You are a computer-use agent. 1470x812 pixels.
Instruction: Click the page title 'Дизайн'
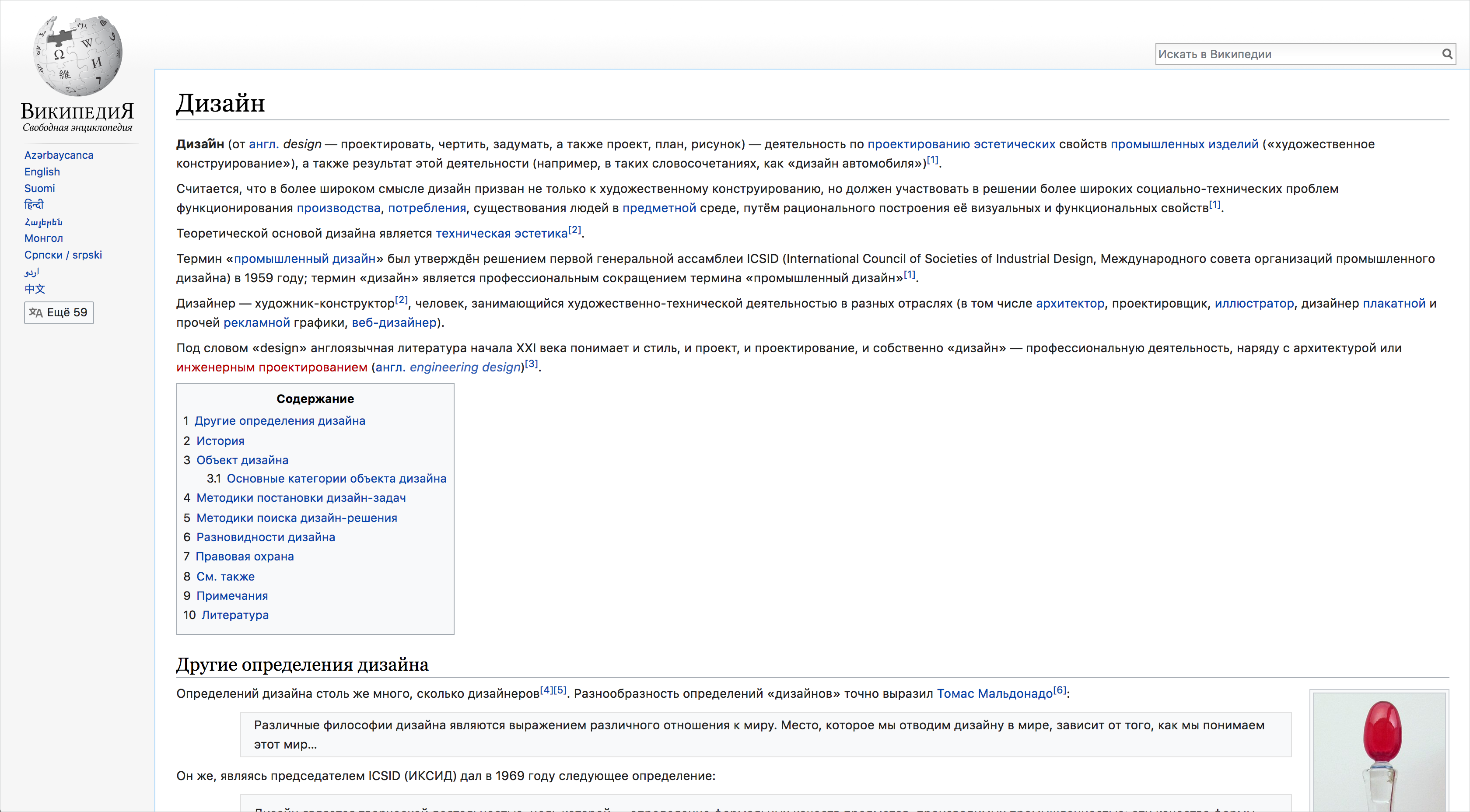[x=220, y=103]
